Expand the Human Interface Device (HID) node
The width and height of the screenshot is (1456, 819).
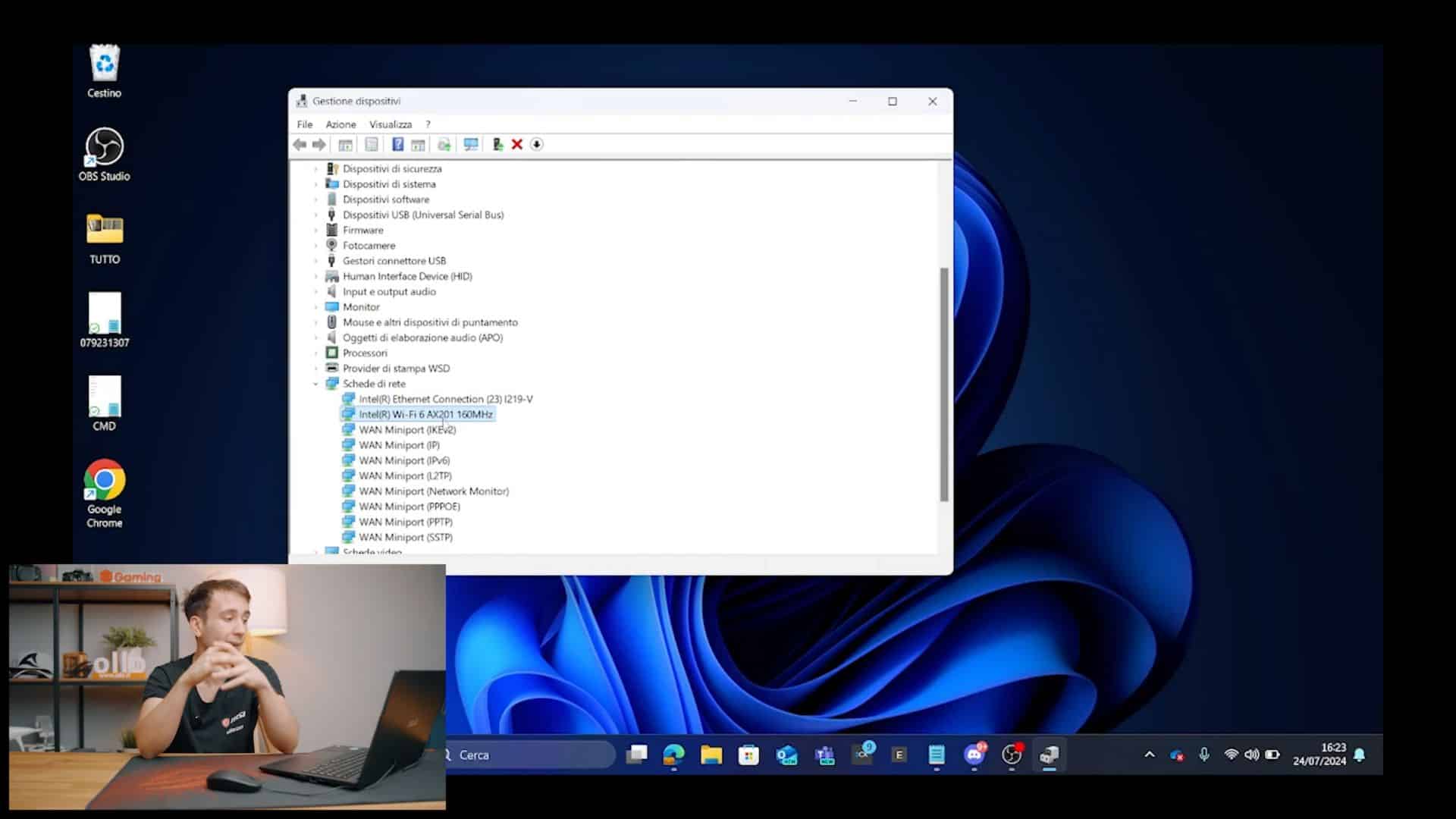(x=316, y=277)
